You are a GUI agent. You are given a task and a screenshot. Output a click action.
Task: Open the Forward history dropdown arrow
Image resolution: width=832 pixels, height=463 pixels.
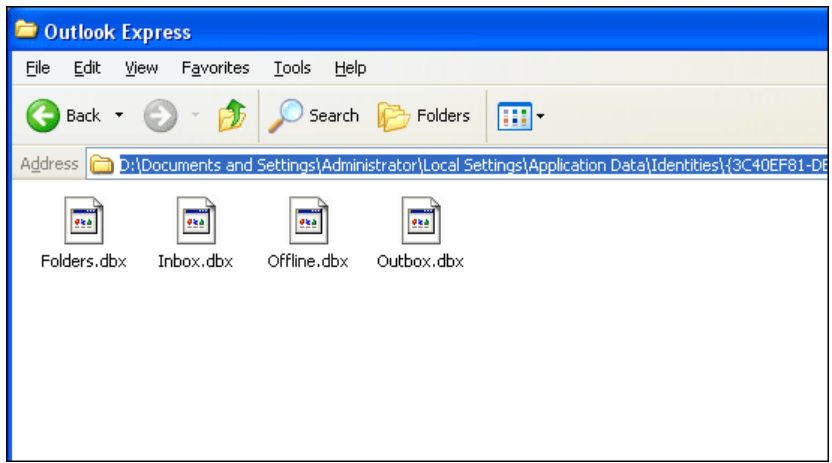tap(195, 115)
